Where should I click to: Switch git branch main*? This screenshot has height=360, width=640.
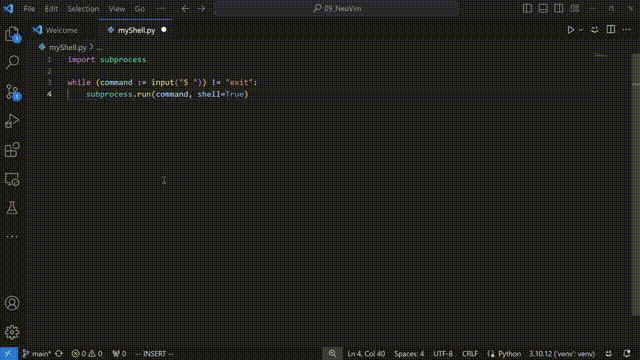(x=37, y=353)
